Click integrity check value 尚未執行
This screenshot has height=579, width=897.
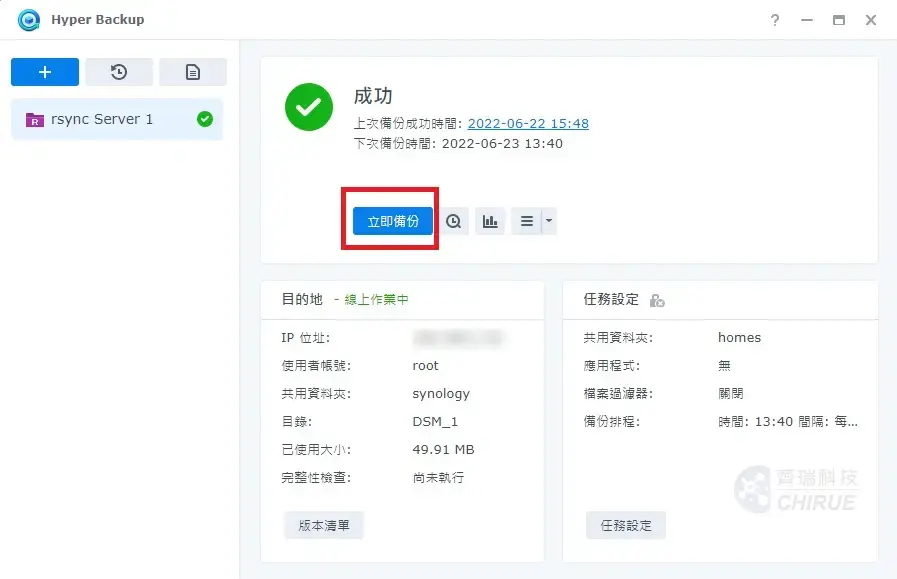pyautogui.click(x=438, y=478)
